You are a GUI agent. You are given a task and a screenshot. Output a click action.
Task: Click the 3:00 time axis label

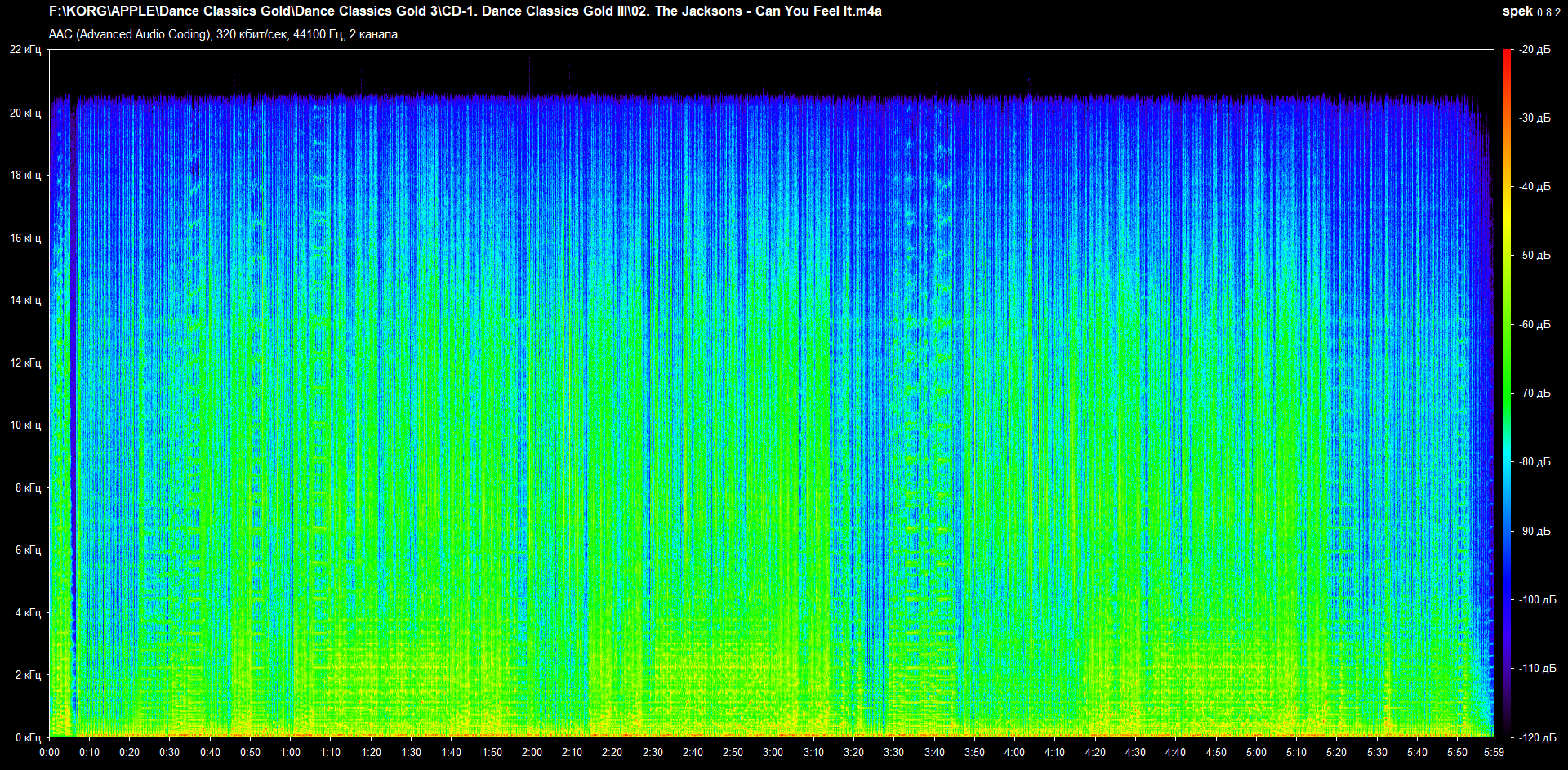coord(773,752)
